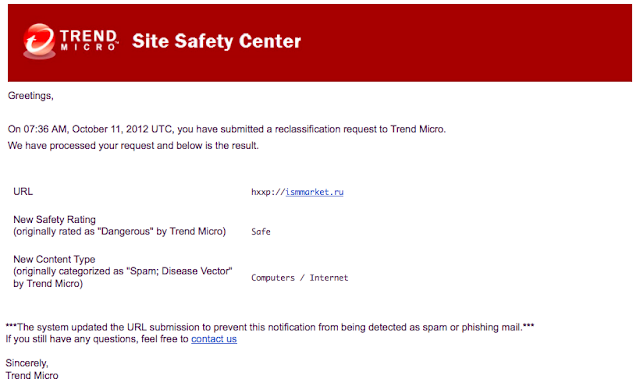Click the originally rated as Dangerous note
The image size is (640, 386).
120,231
